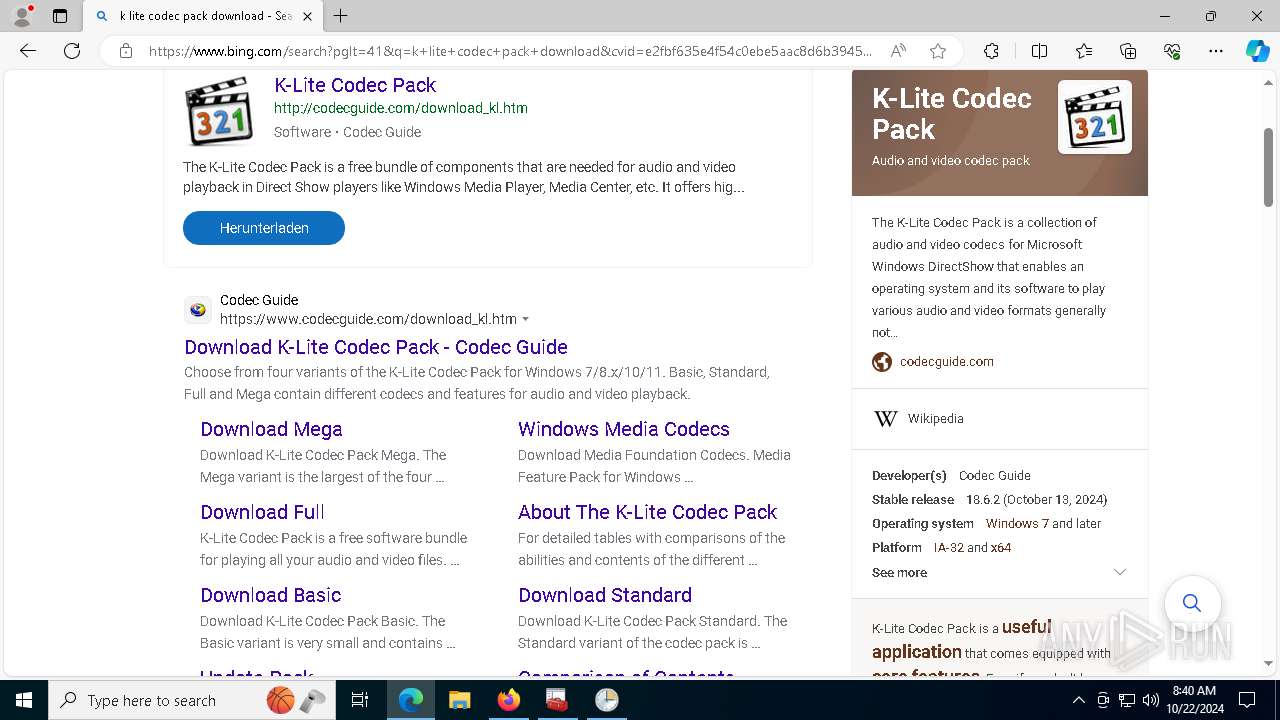Open the x64 platform link

[x=1001, y=548]
